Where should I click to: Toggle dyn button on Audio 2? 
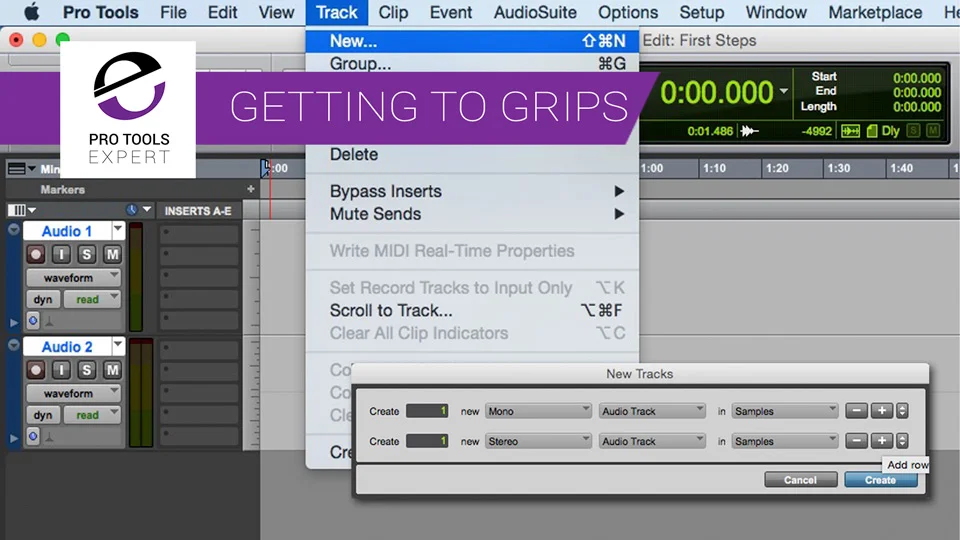pyautogui.click(x=43, y=415)
